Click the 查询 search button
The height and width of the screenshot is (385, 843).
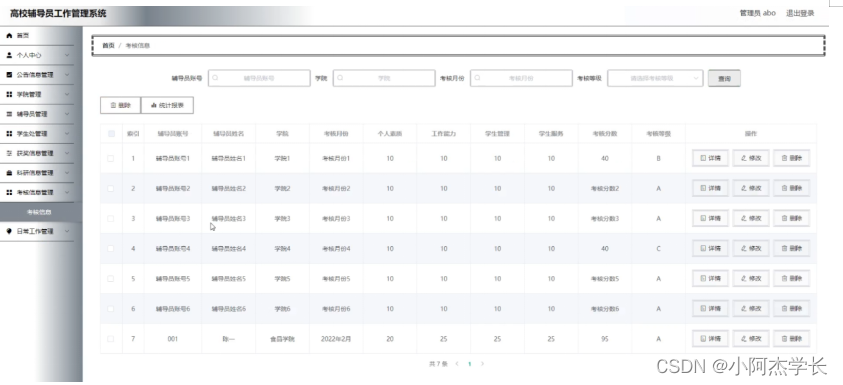pyautogui.click(x=724, y=79)
